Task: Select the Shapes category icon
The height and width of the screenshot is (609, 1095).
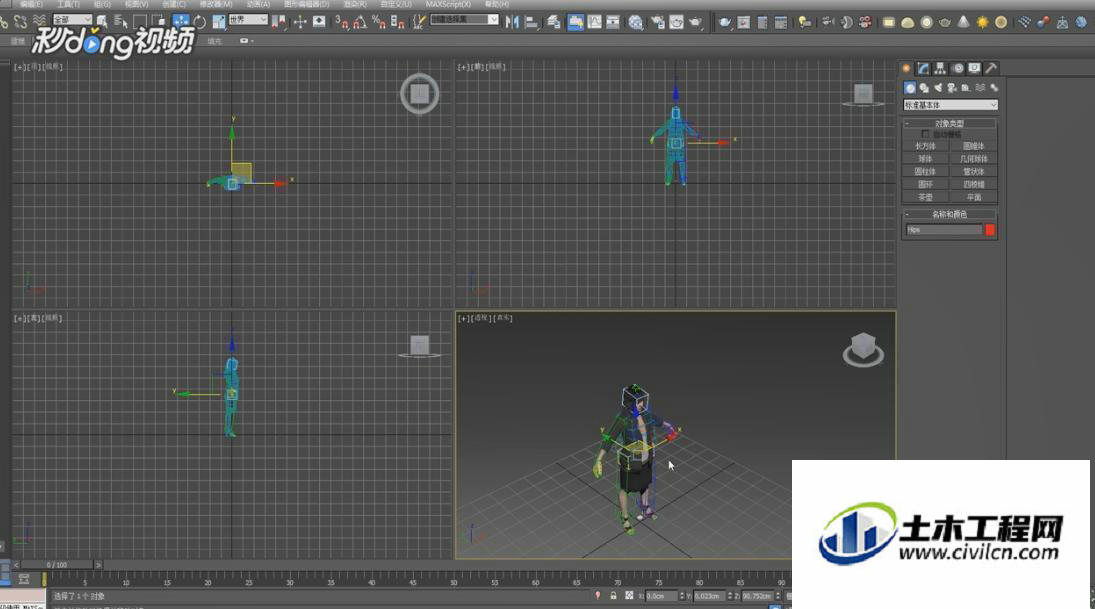Action: click(x=924, y=88)
